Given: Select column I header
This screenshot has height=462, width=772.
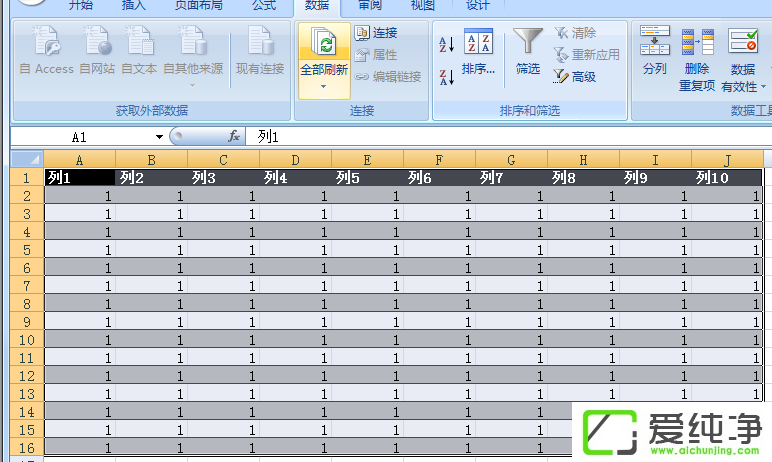Looking at the screenshot, I should (x=655, y=160).
